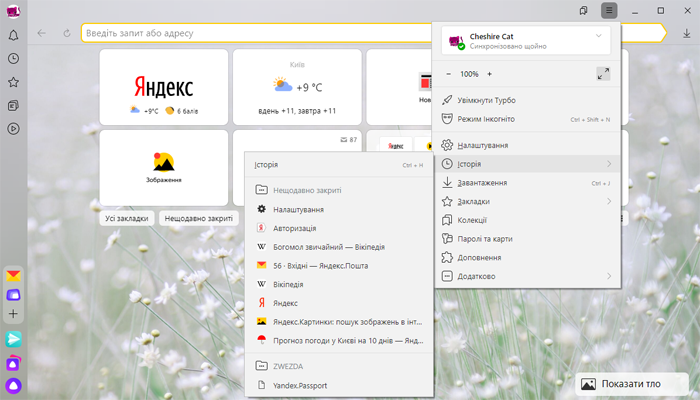Click the address bar input field

257,33
